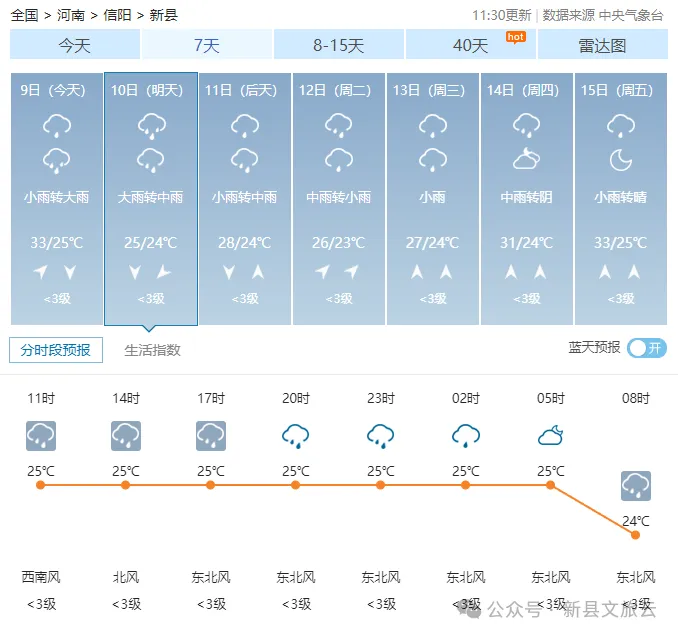Go to 河南 breadcrumb link

(71, 15)
